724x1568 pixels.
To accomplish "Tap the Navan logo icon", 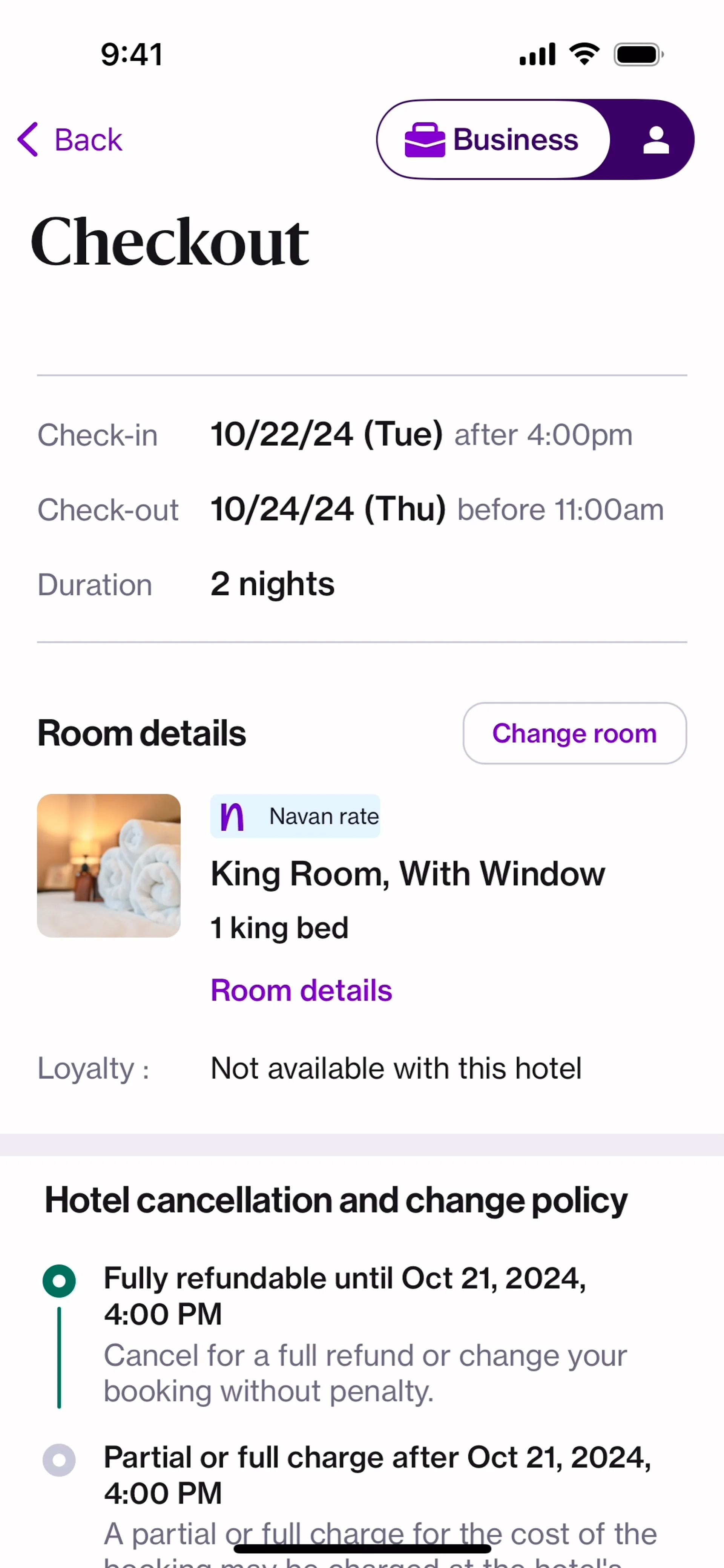I will tap(232, 816).
